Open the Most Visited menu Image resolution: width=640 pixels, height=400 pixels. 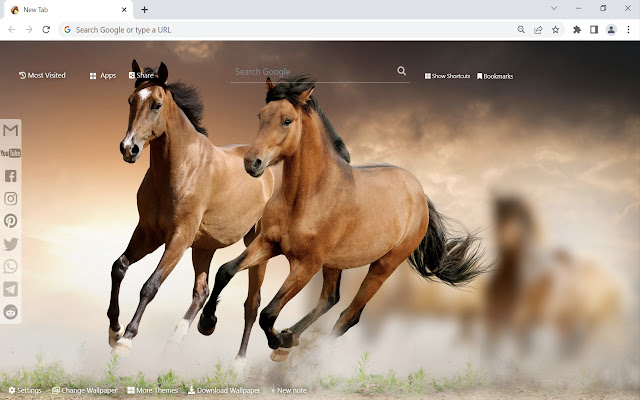42,76
